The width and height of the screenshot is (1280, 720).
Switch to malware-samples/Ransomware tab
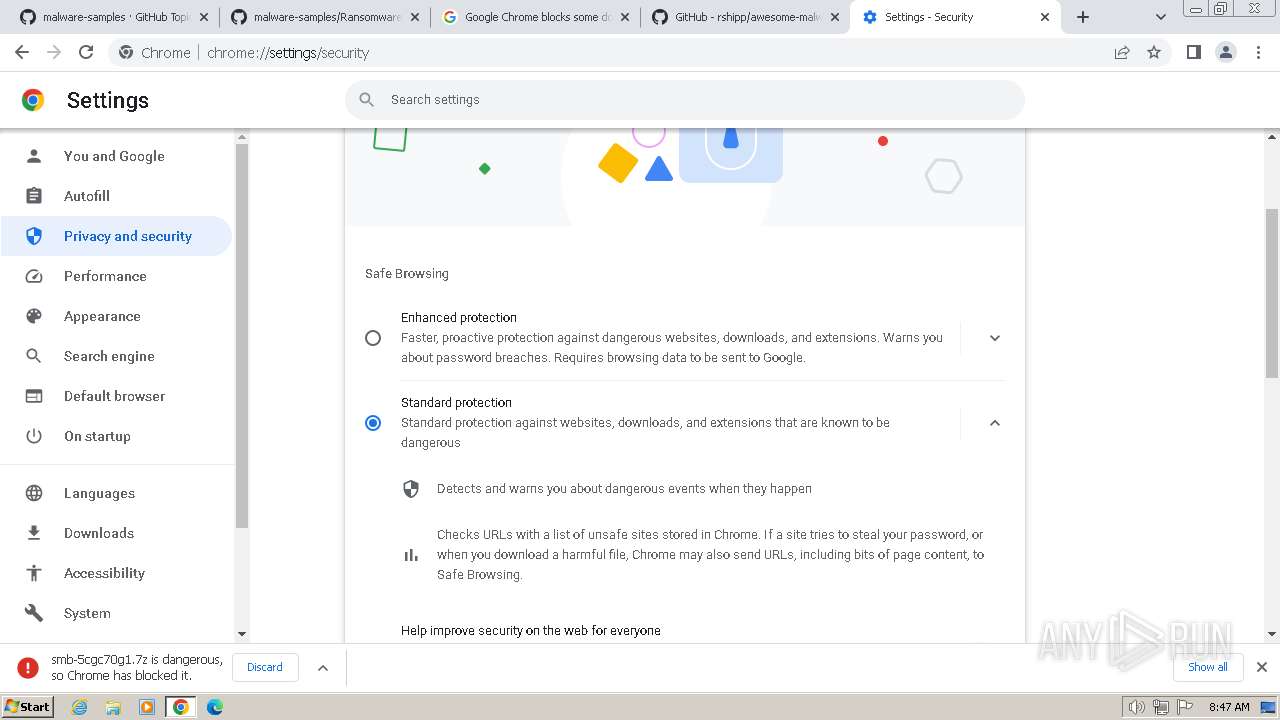tap(324, 17)
